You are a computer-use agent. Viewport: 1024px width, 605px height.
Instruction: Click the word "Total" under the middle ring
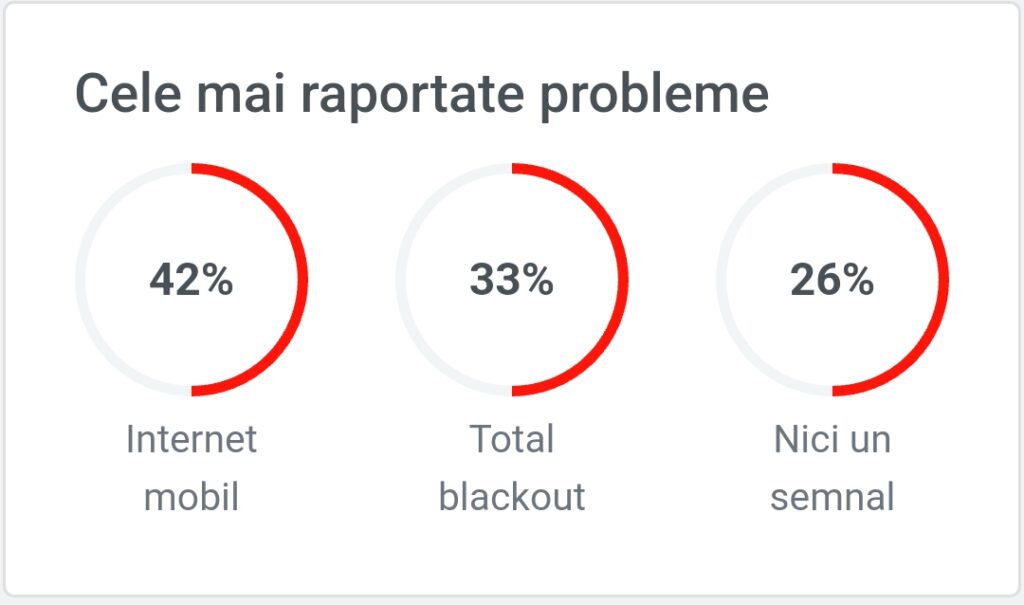(512, 438)
